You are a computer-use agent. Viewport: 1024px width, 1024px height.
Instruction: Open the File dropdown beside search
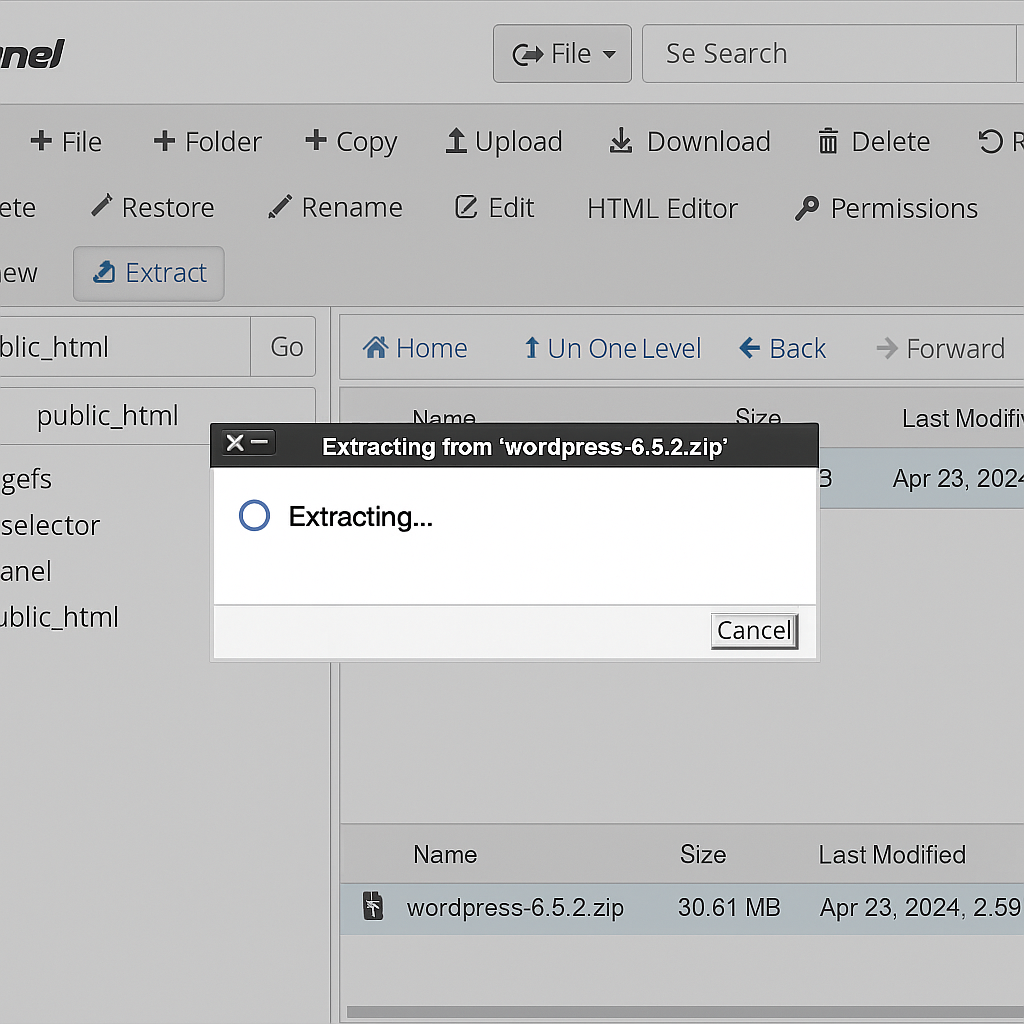click(562, 54)
